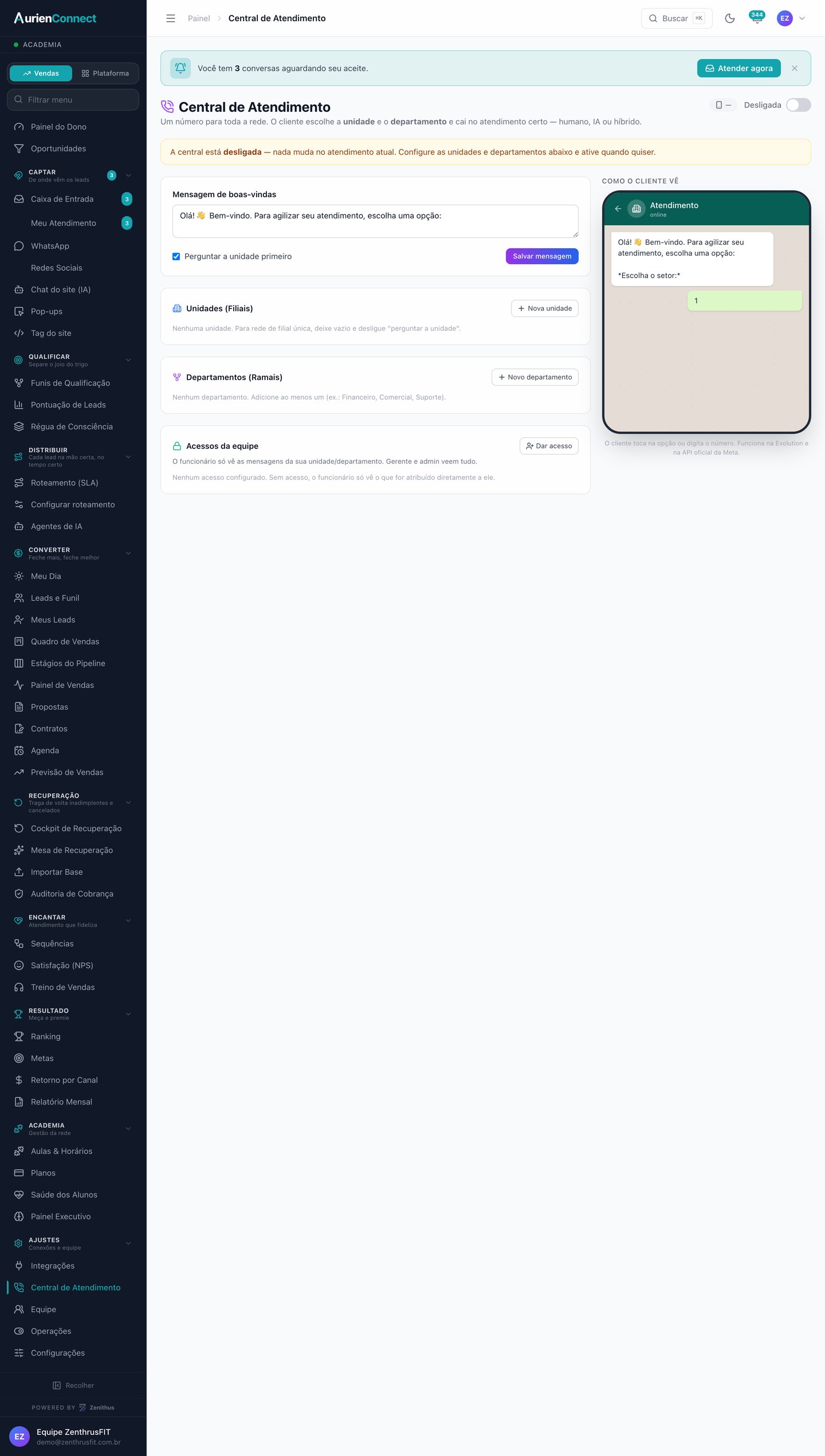Viewport: 825px width, 1456px height.
Task: Toggle dark mode moon icon
Action: click(x=729, y=18)
